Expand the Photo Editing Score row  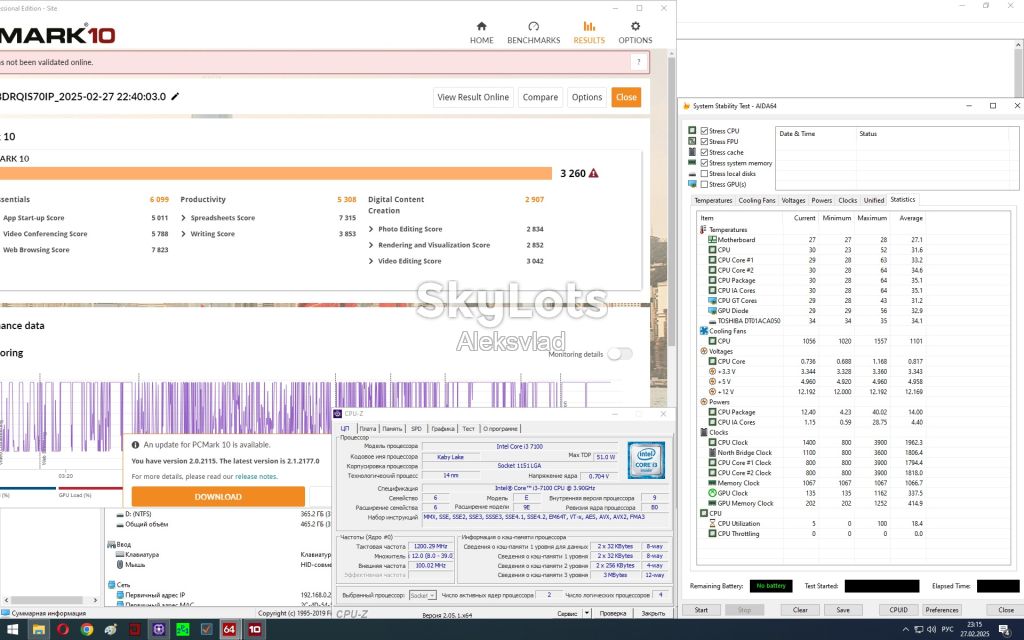(x=371, y=229)
